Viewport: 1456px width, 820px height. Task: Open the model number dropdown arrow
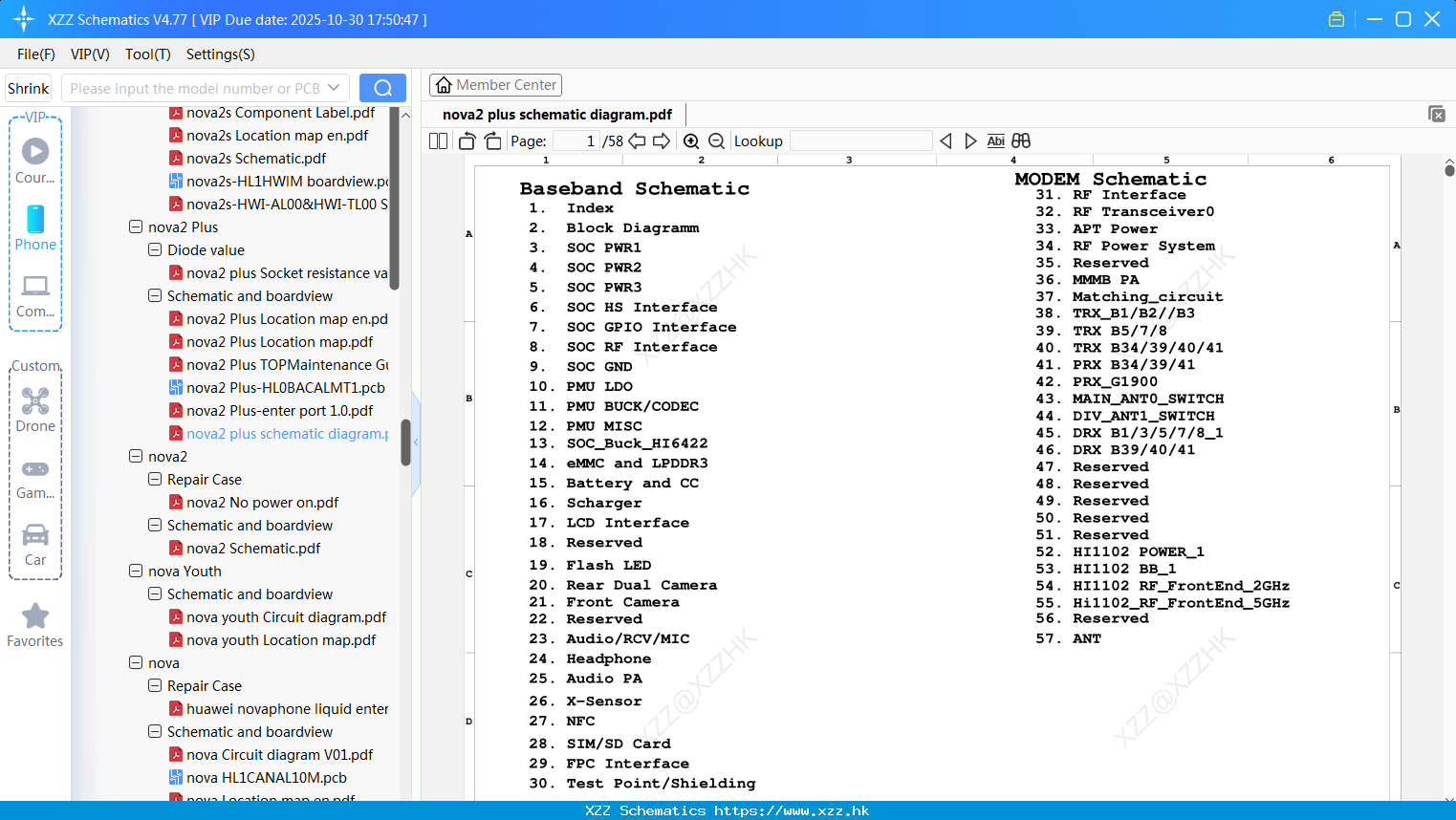tap(334, 88)
